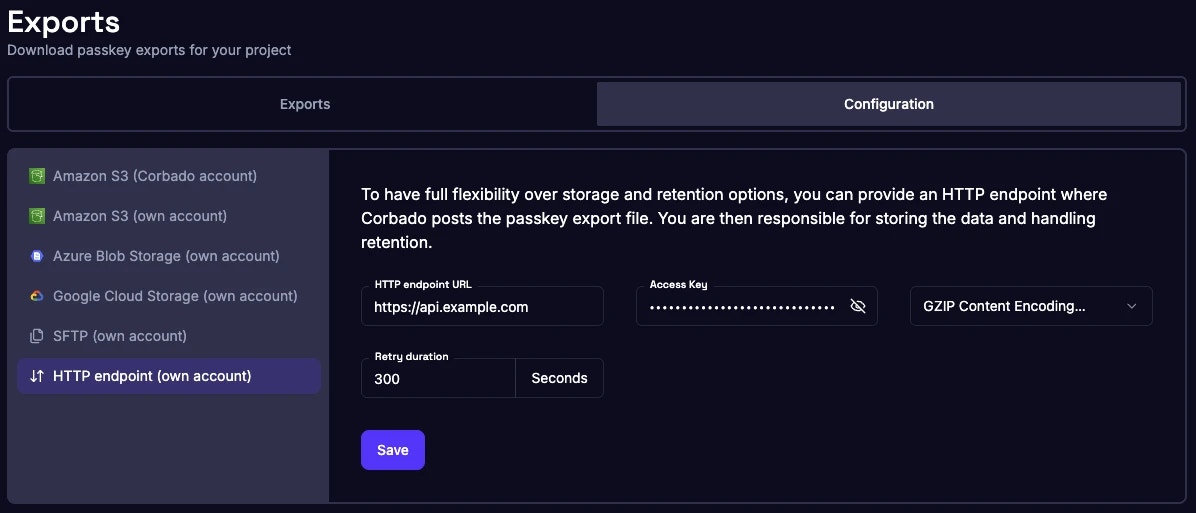Focus the HTTP endpoint URL field

pos(482,307)
